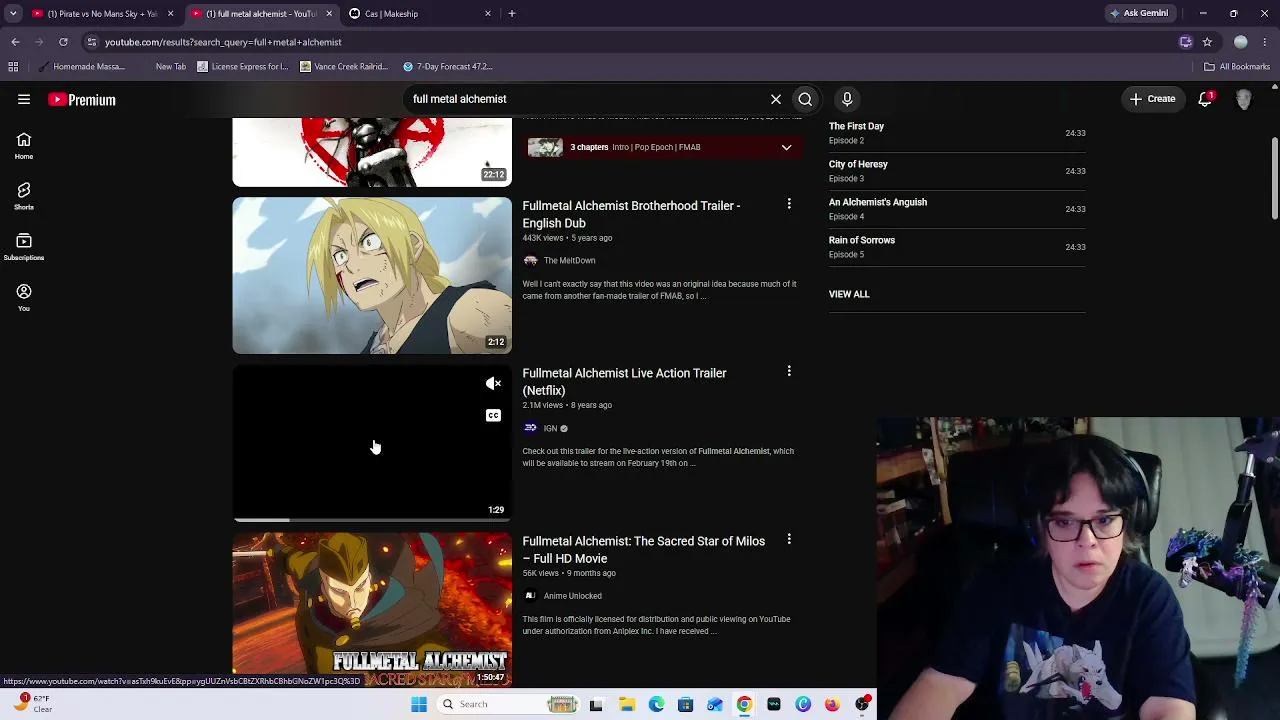Play episode City of Heresy
Viewport: 1280px width, 720px height.
(957, 171)
